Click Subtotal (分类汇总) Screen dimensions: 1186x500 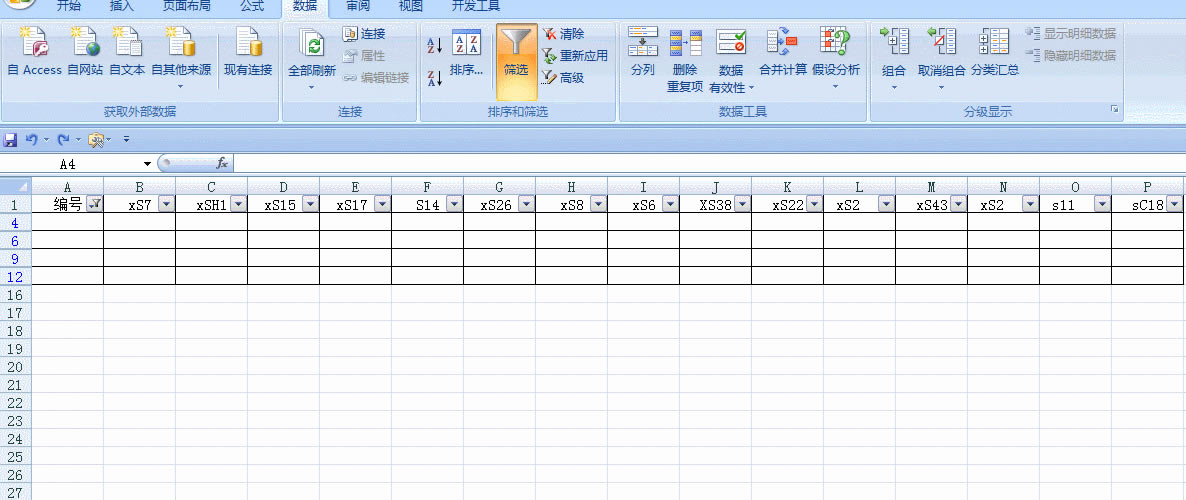pyautogui.click(x=995, y=51)
